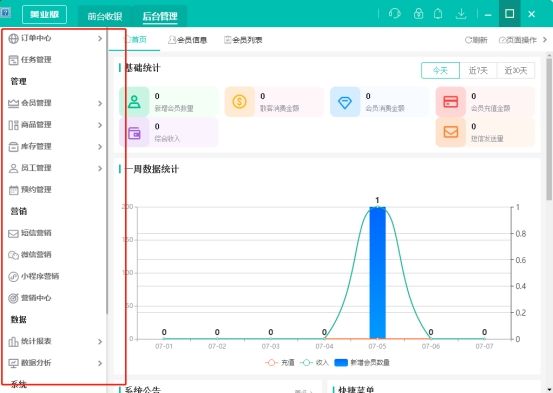Open 预约管理 via its calendar icon
This screenshot has height=393, width=553.
(13, 190)
